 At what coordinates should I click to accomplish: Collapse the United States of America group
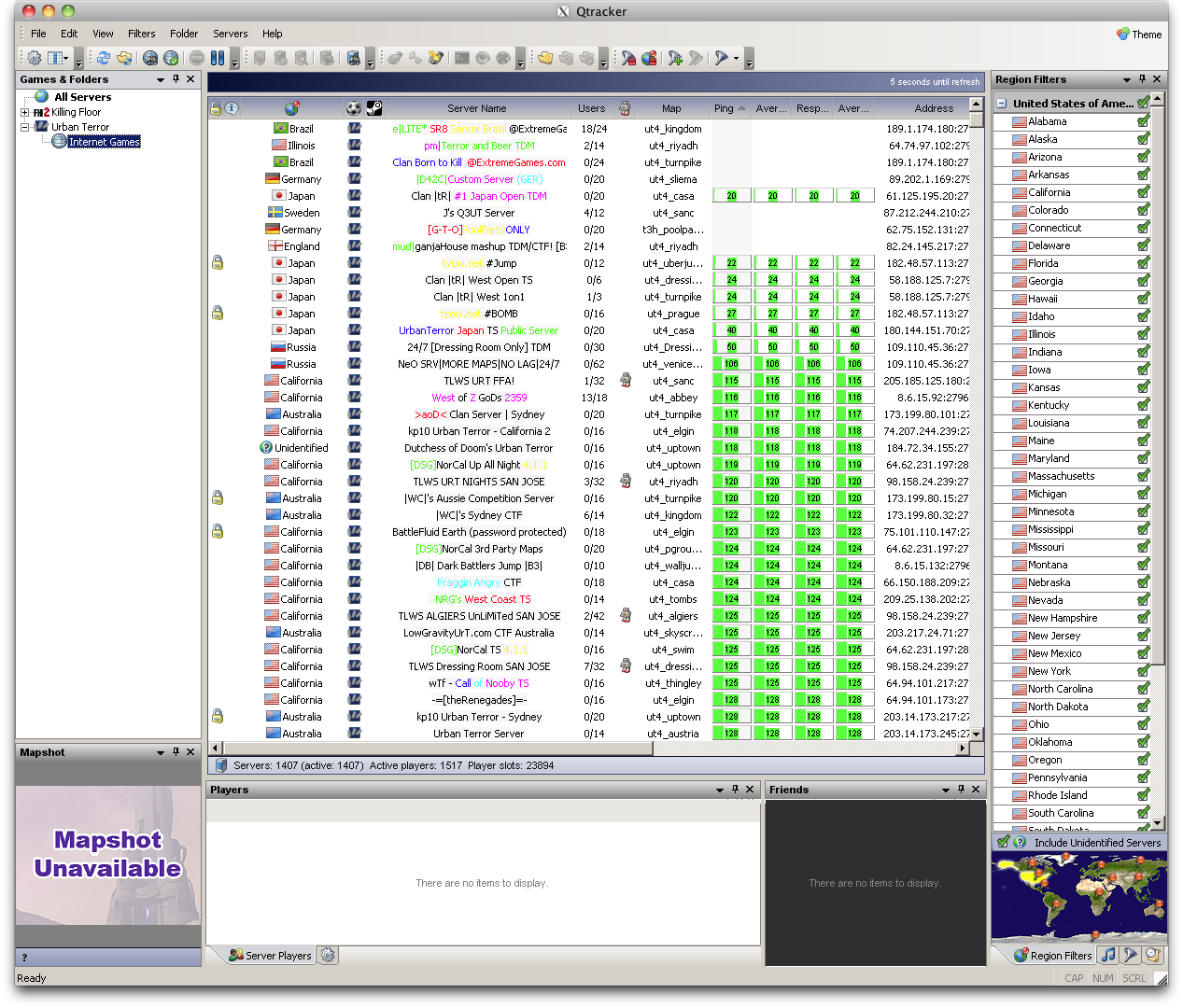(x=1002, y=104)
